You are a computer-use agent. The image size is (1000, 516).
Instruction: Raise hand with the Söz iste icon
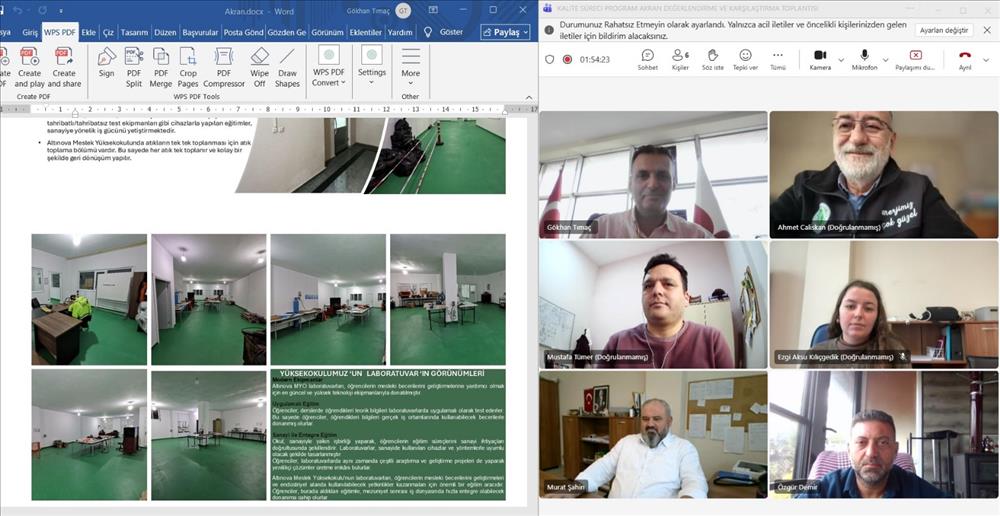pyautogui.click(x=712, y=59)
